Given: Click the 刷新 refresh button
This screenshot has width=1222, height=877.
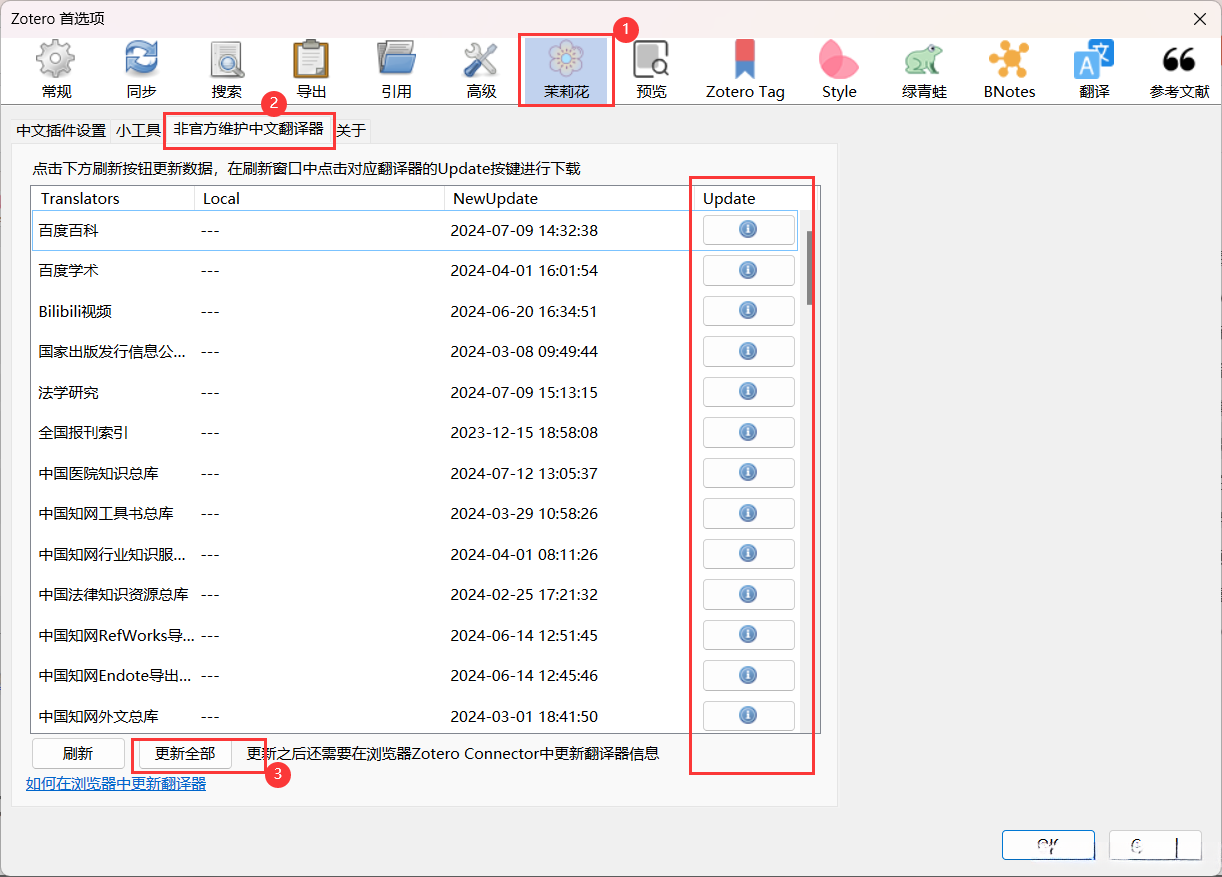Looking at the screenshot, I should [78, 754].
